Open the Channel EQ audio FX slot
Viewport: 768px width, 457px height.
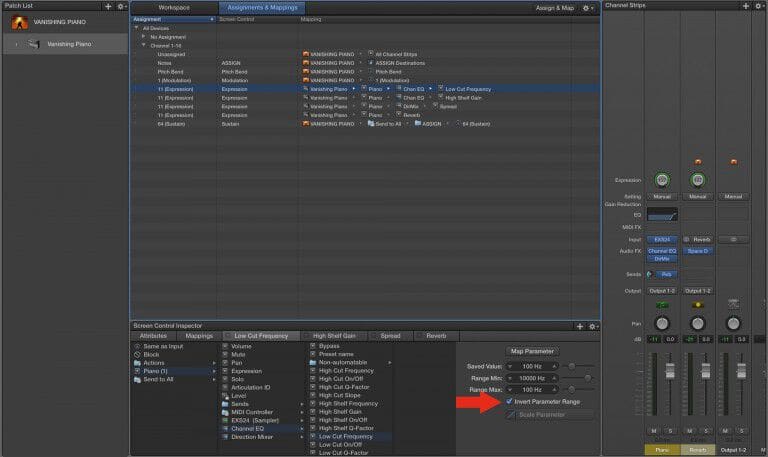[x=662, y=251]
